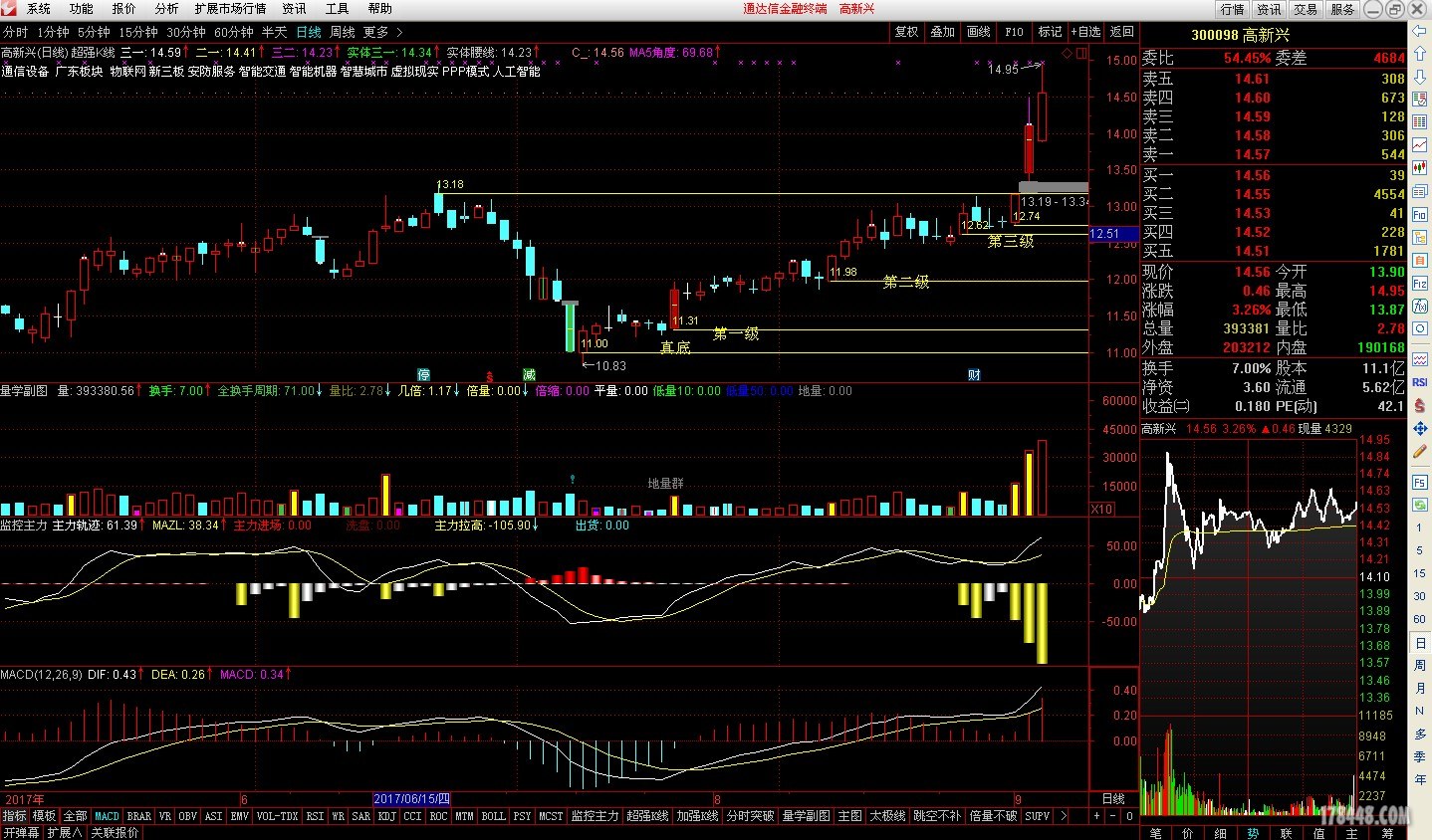
Task: Click the minus zoom button at bottom right
Action: pos(1113,816)
